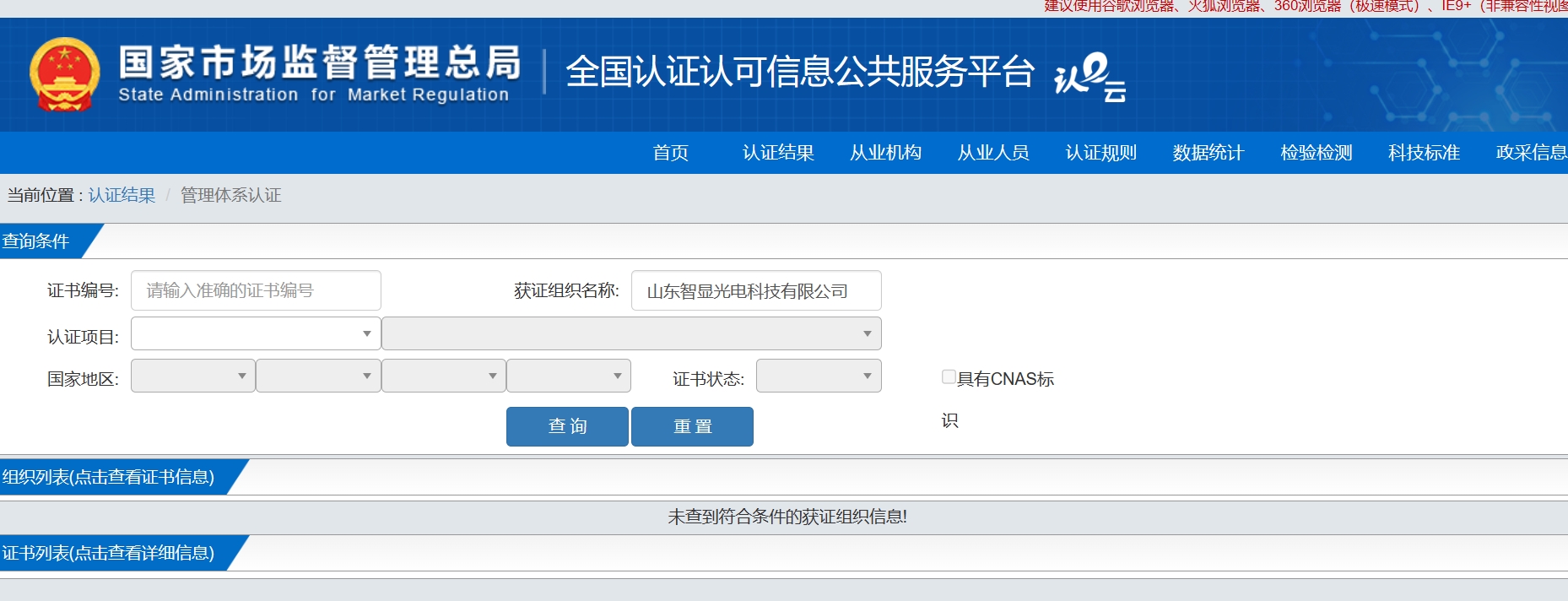1568x601 pixels.
Task: Open the 认证规则 navigation menu
Action: tap(1101, 153)
